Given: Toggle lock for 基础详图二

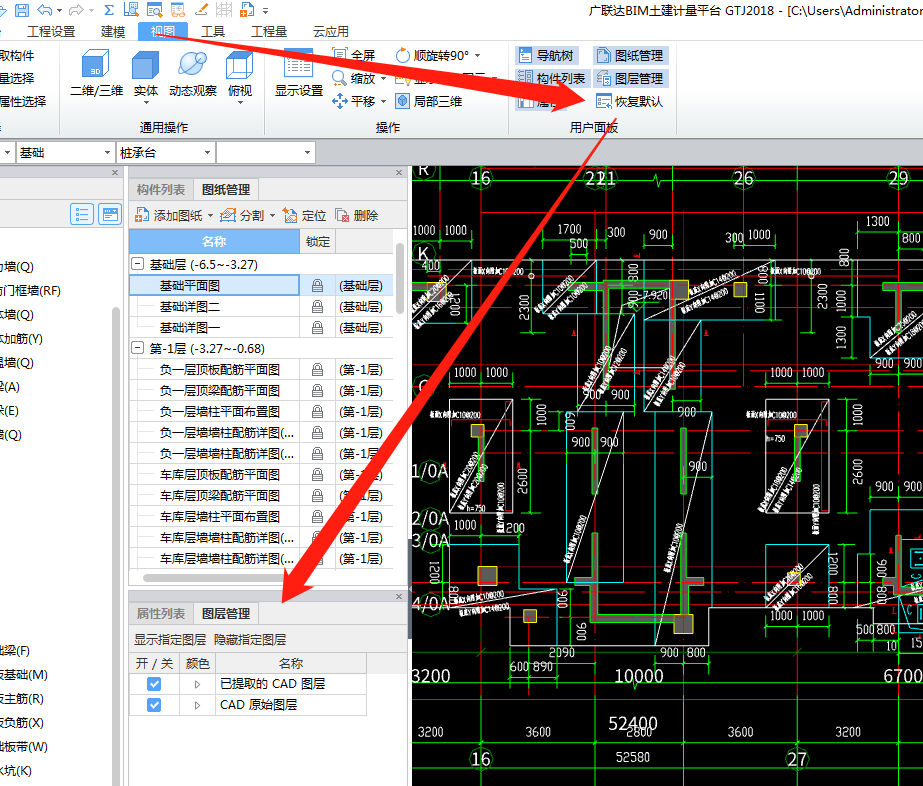Looking at the screenshot, I should click(x=317, y=307).
